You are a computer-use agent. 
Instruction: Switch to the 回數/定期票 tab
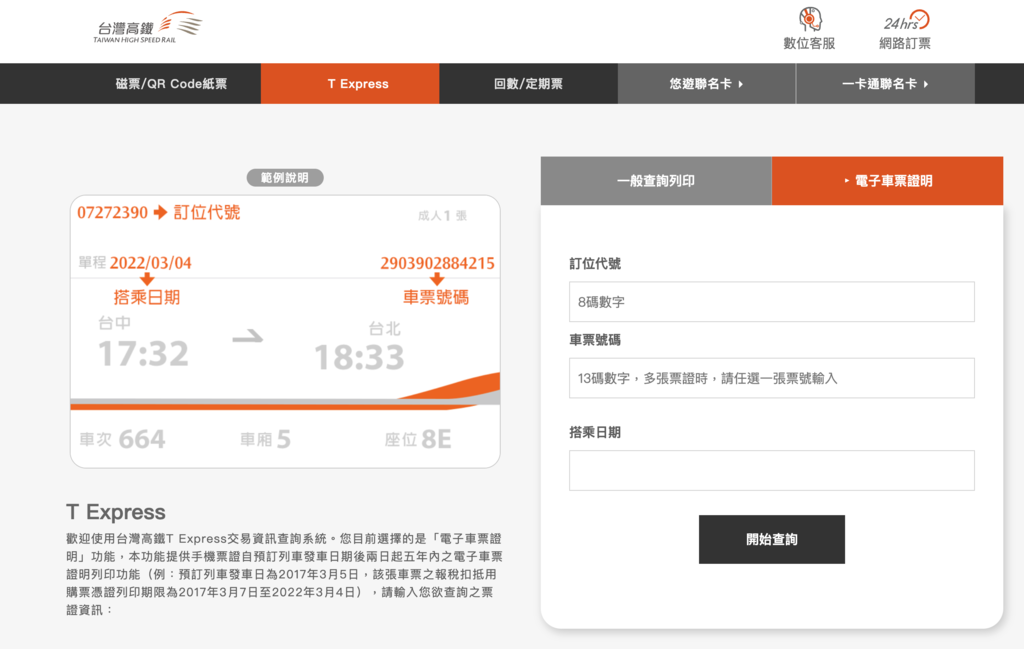coord(528,84)
